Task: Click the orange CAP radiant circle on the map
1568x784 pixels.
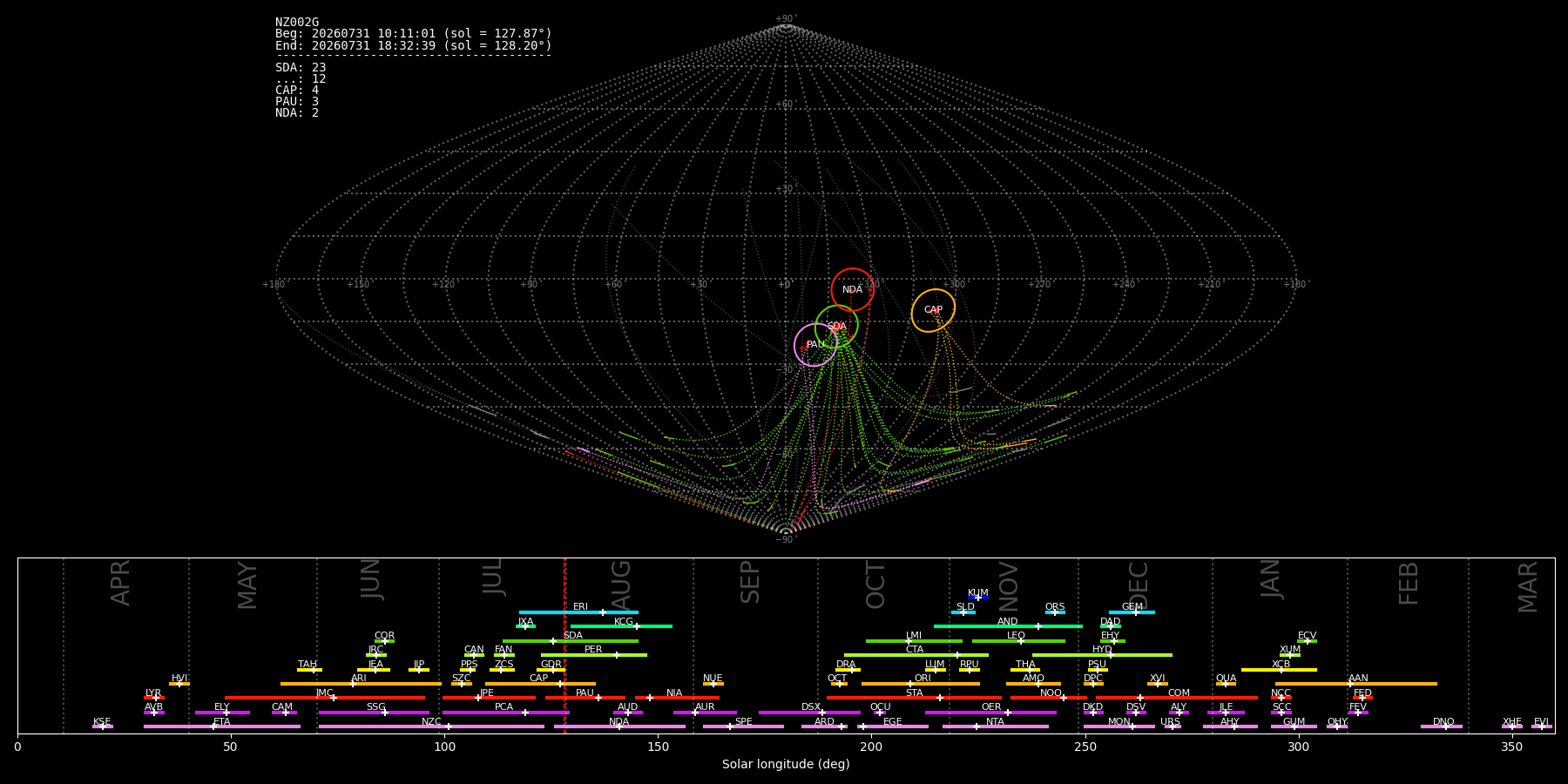Action: tap(933, 310)
